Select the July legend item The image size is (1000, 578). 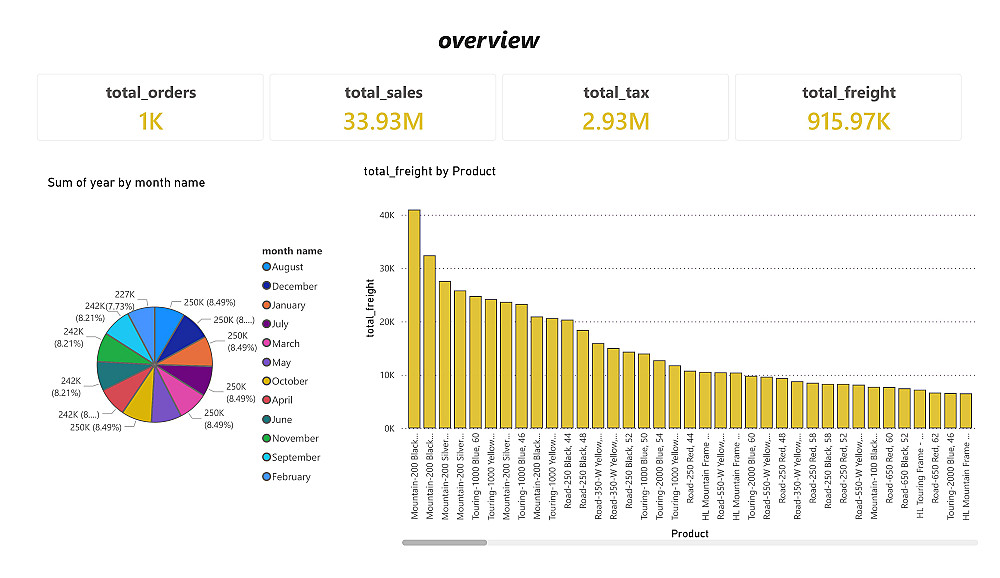pos(282,324)
